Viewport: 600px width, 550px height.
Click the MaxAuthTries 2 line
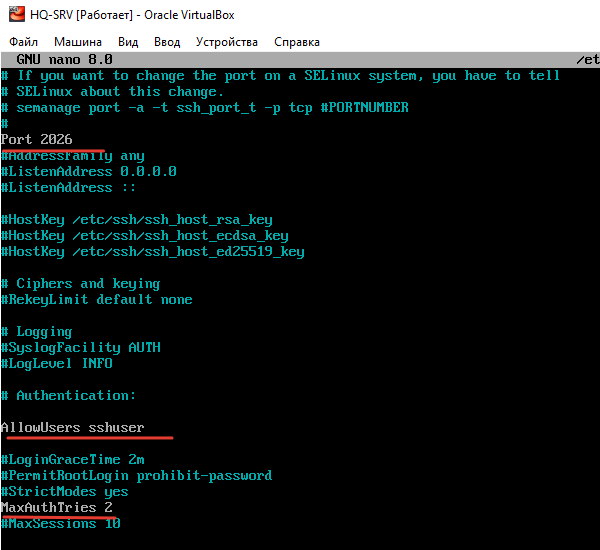(56, 507)
